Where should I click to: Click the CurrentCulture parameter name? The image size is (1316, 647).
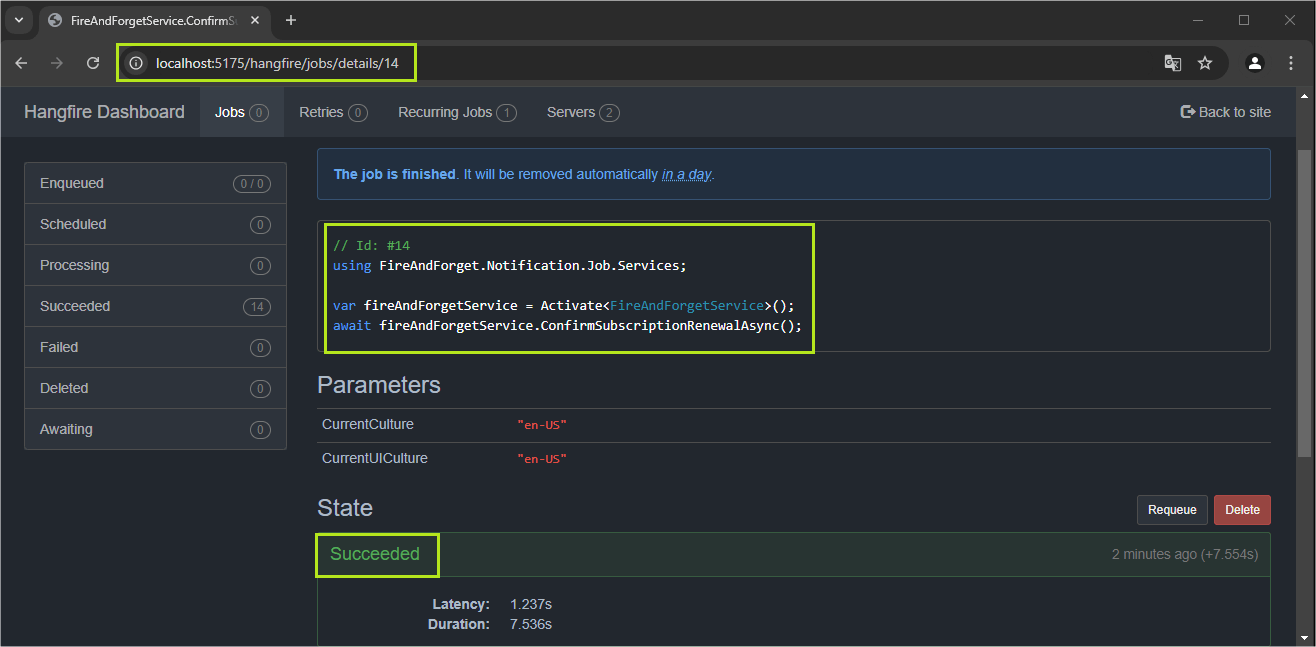coord(368,424)
